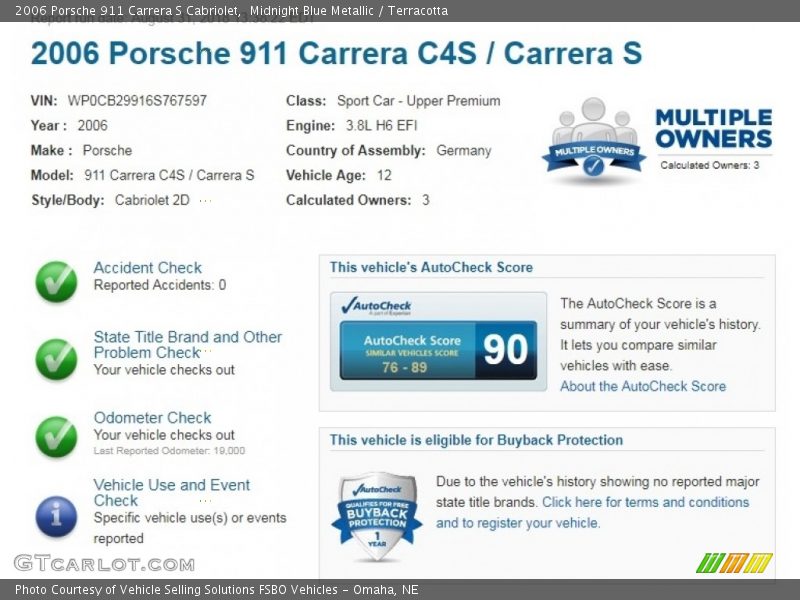Click the Engine value 3.8L H6 EFI
The image size is (800, 600).
[x=382, y=126]
